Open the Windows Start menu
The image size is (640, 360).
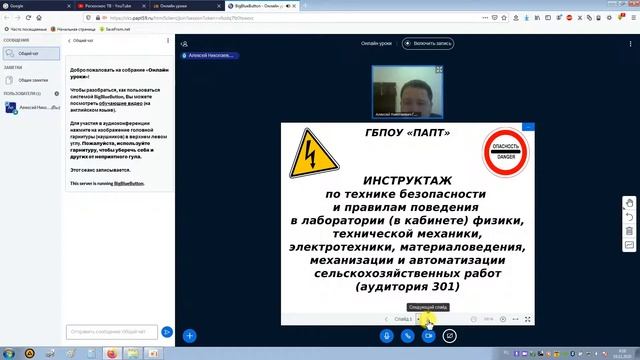pos(9,353)
